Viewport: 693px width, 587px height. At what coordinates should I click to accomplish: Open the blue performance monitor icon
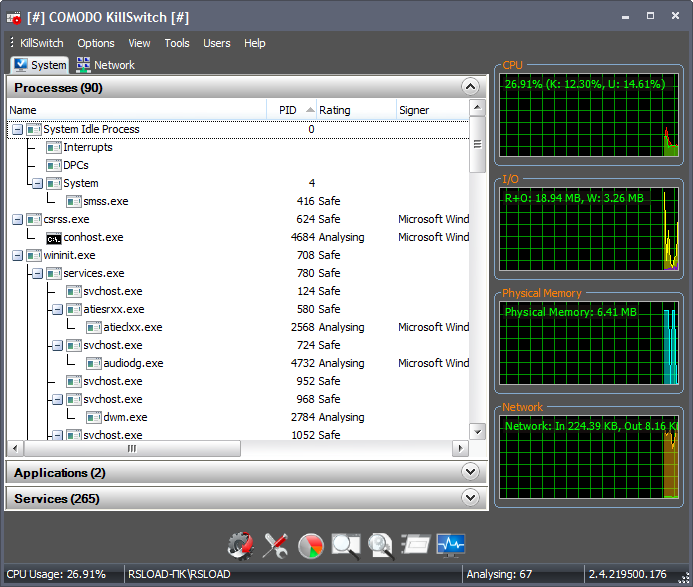[x=450, y=545]
